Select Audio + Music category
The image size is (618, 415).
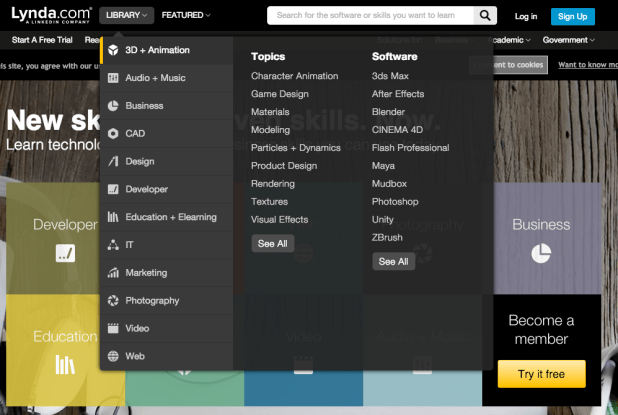166,78
